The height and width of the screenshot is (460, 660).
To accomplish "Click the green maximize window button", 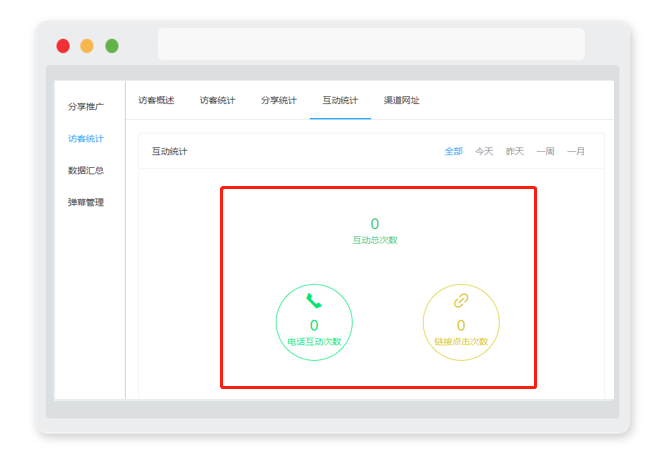I will click(x=112, y=46).
